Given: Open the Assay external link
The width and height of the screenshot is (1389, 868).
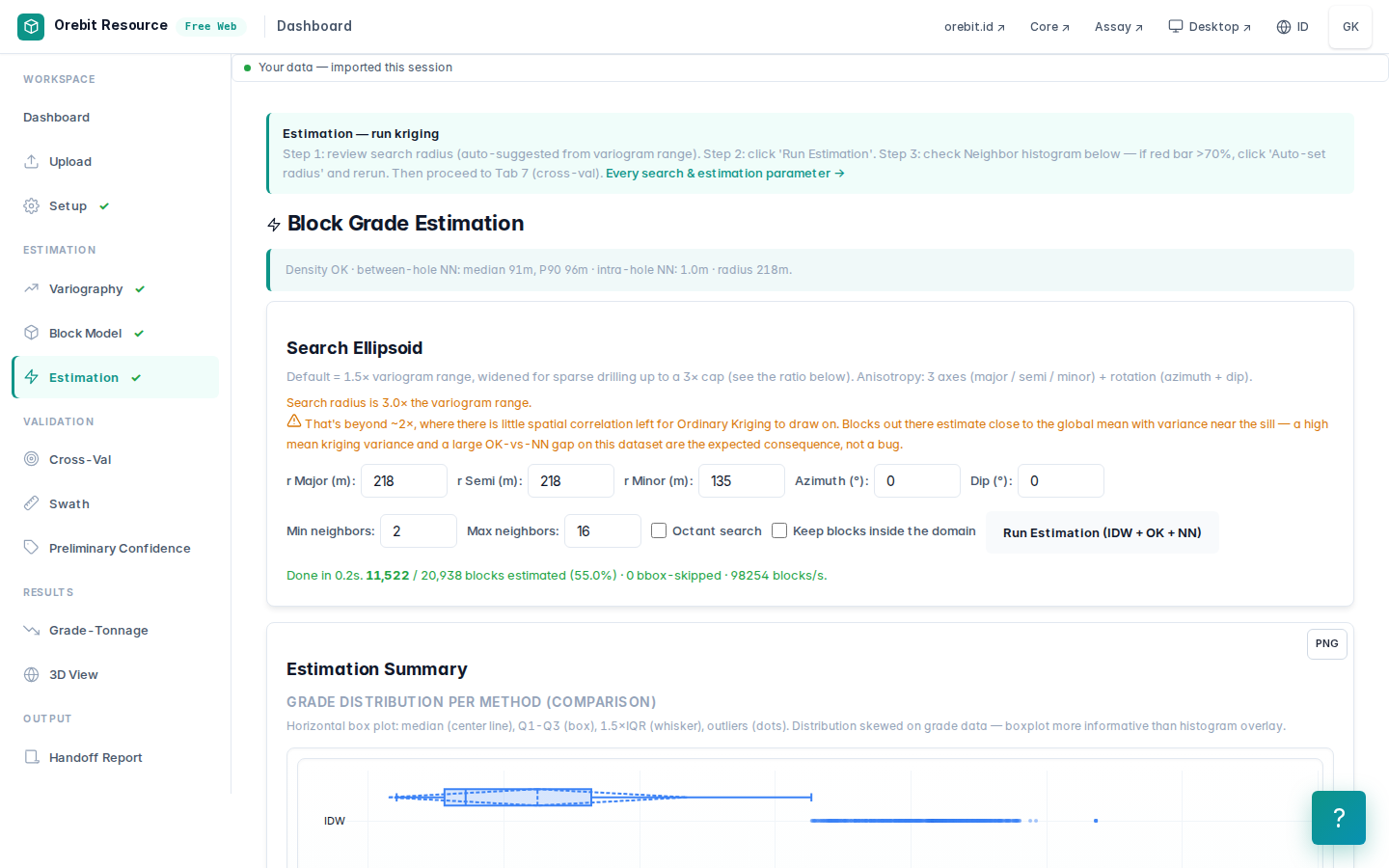Looking at the screenshot, I should pyautogui.click(x=1118, y=27).
